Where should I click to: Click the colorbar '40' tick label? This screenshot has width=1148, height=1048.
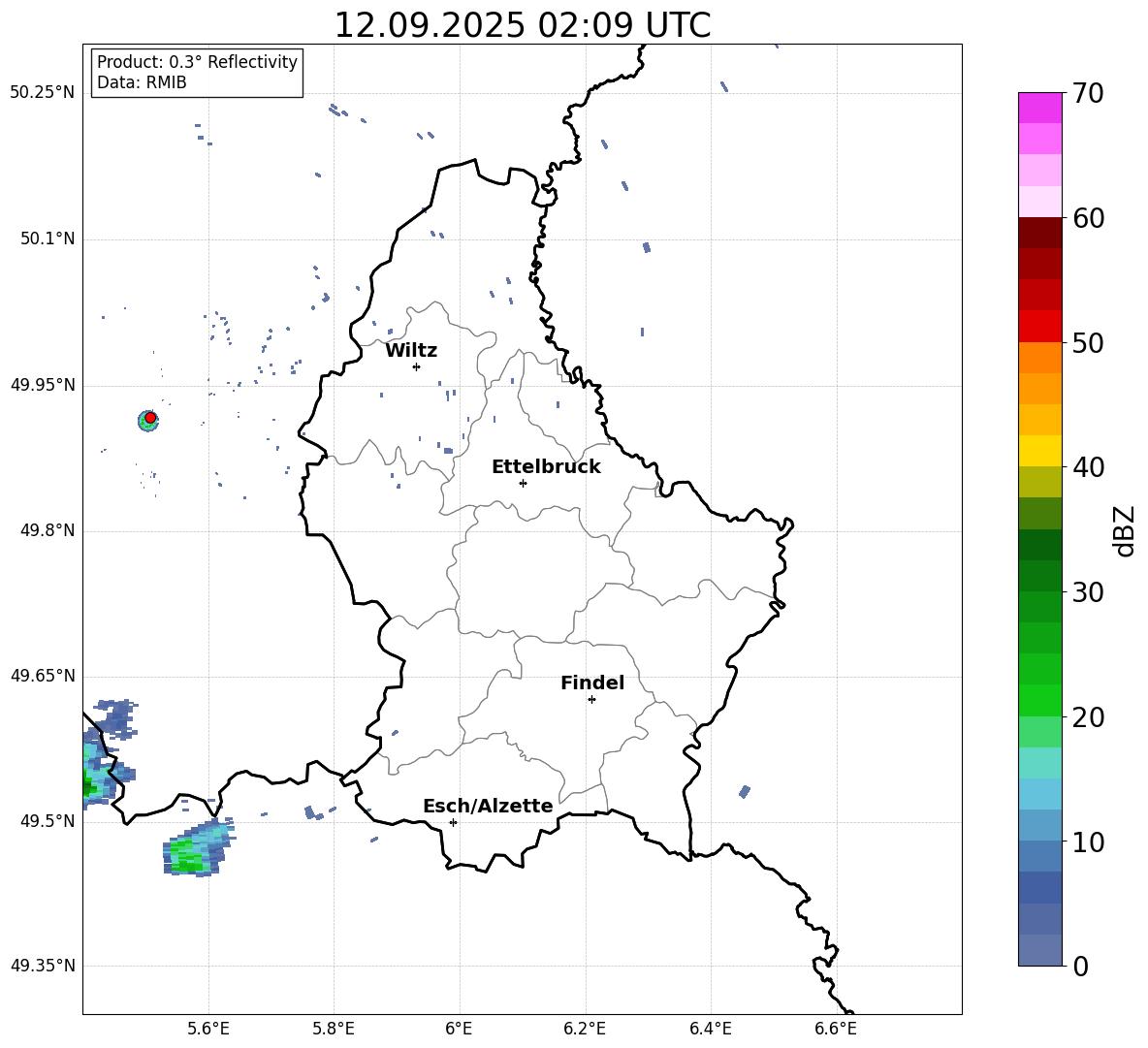click(x=1088, y=467)
